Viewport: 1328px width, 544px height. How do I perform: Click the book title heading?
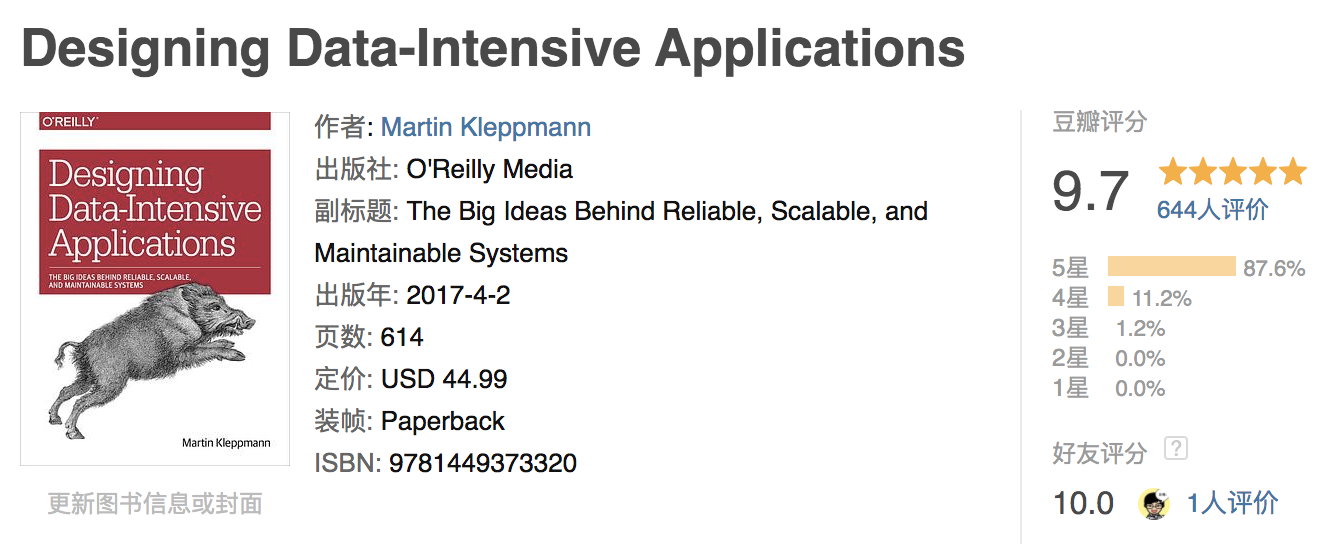point(493,50)
